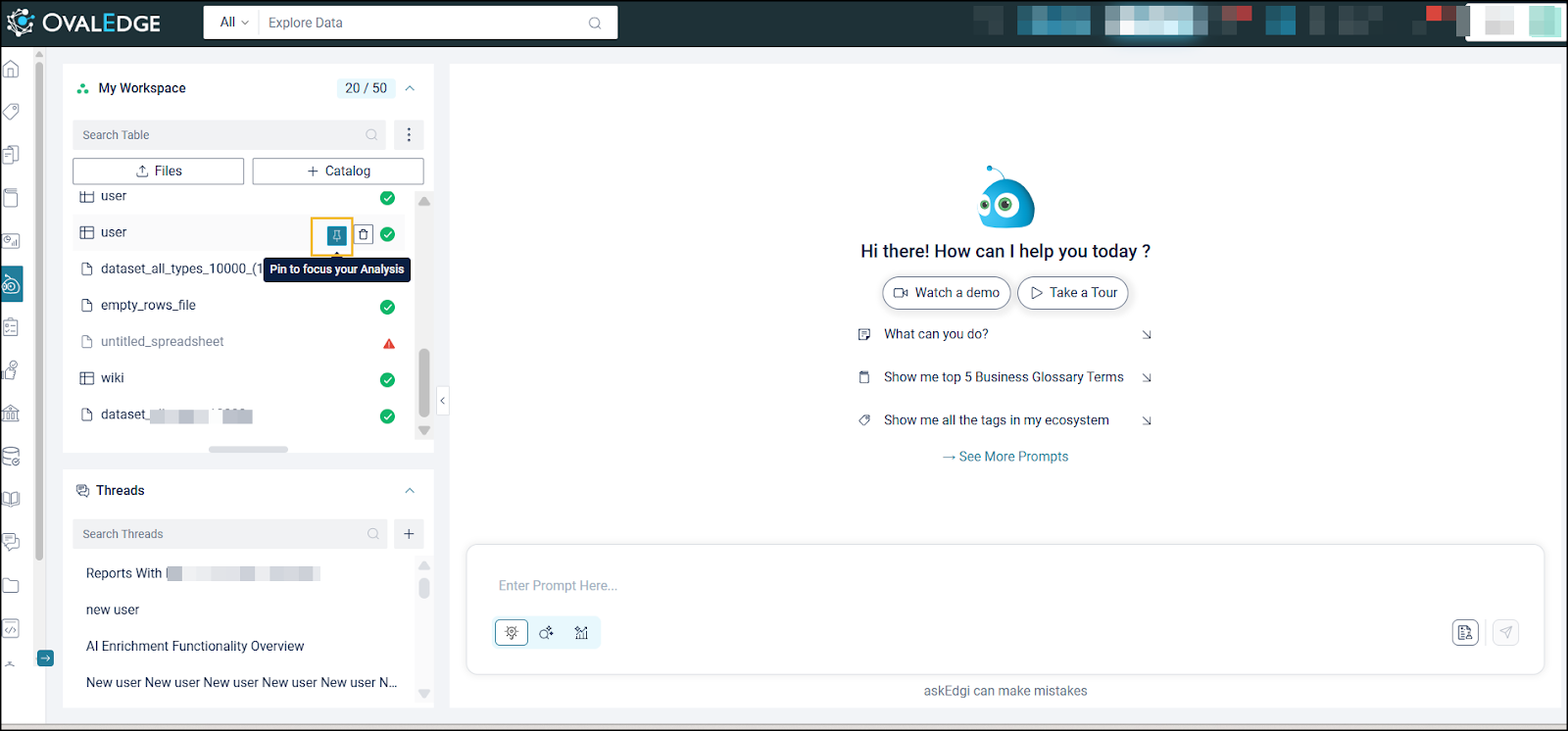This screenshot has width=1568, height=731.
Task: Delete the user table from workspace
Action: [x=364, y=235]
